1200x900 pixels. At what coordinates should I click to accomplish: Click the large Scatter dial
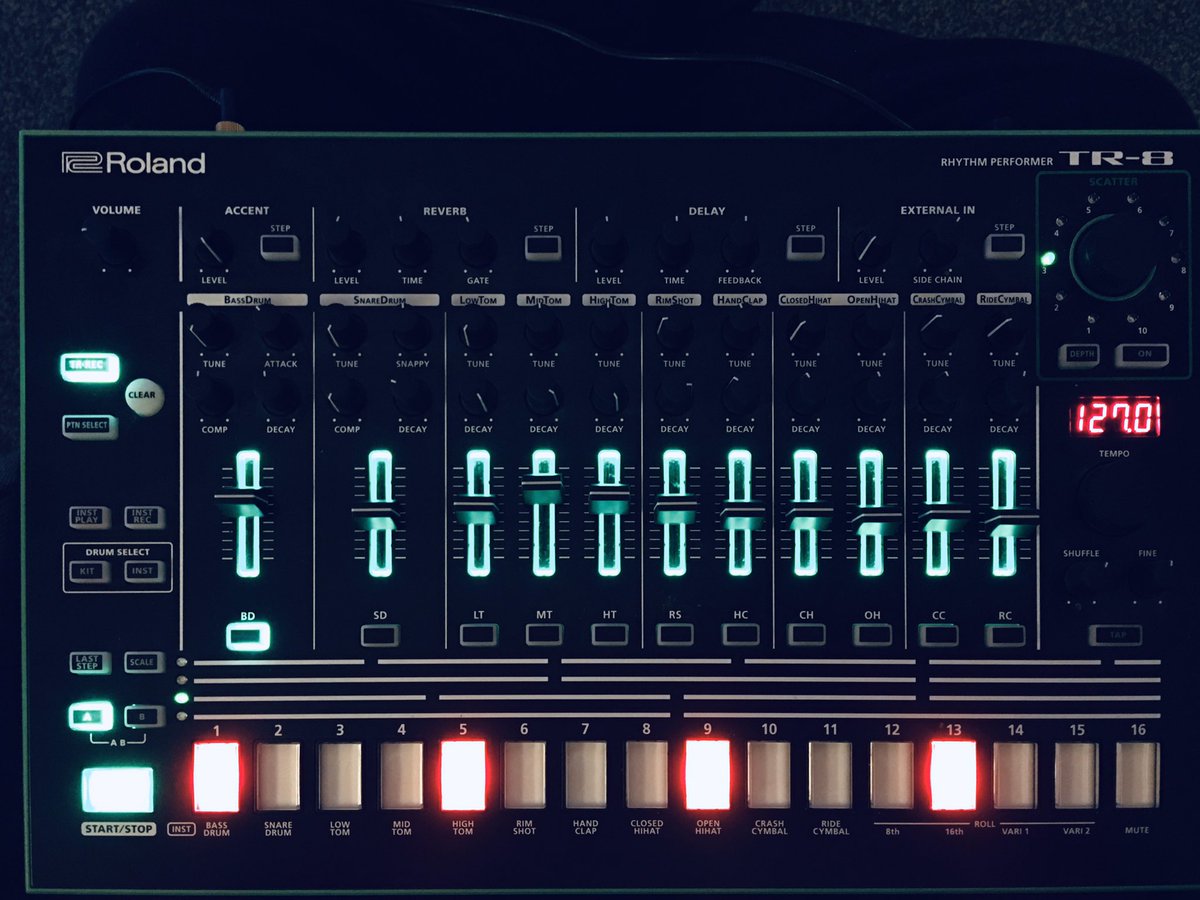click(1114, 257)
